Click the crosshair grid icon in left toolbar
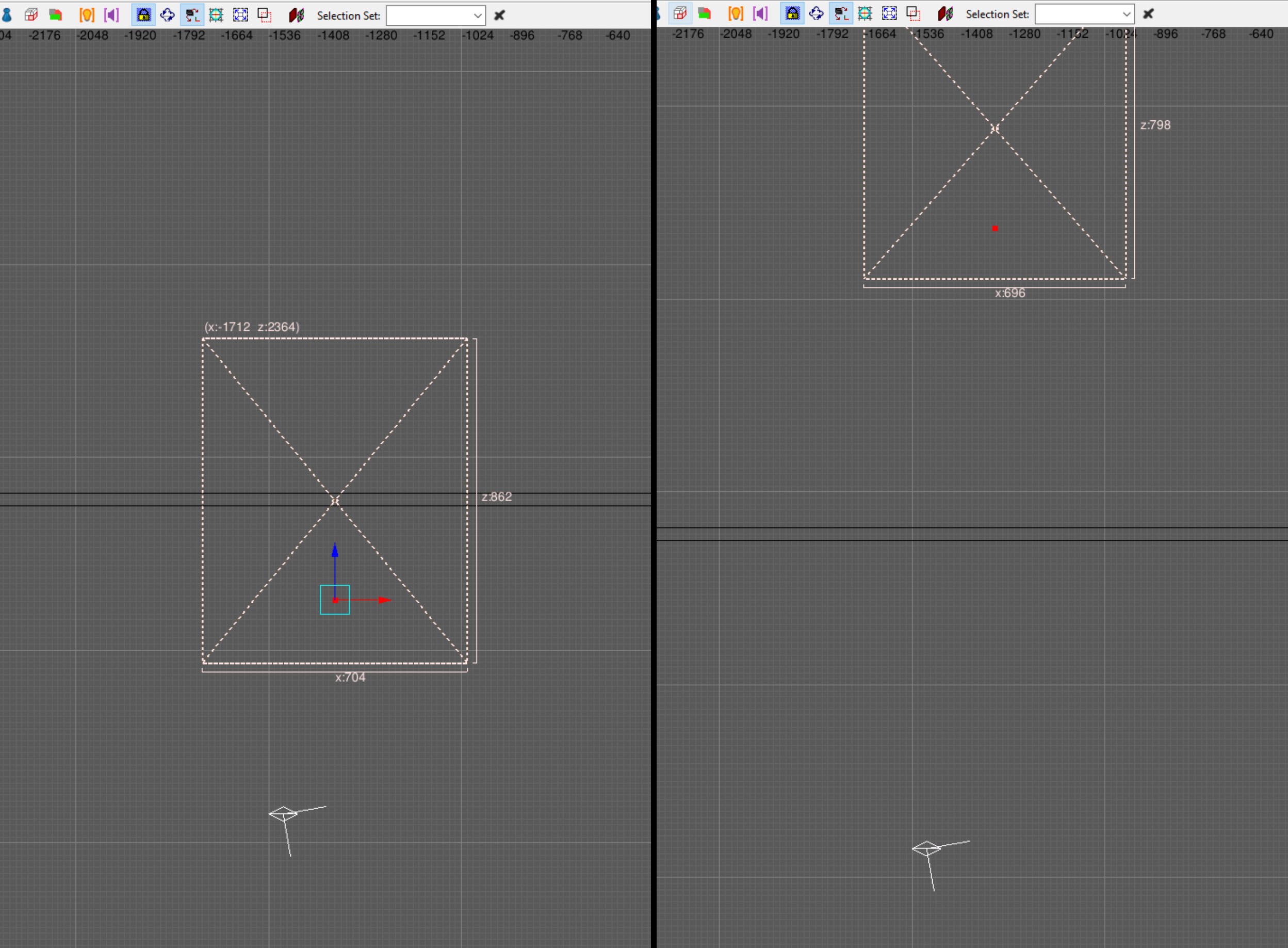Image resolution: width=1288 pixels, height=948 pixels. [216, 15]
